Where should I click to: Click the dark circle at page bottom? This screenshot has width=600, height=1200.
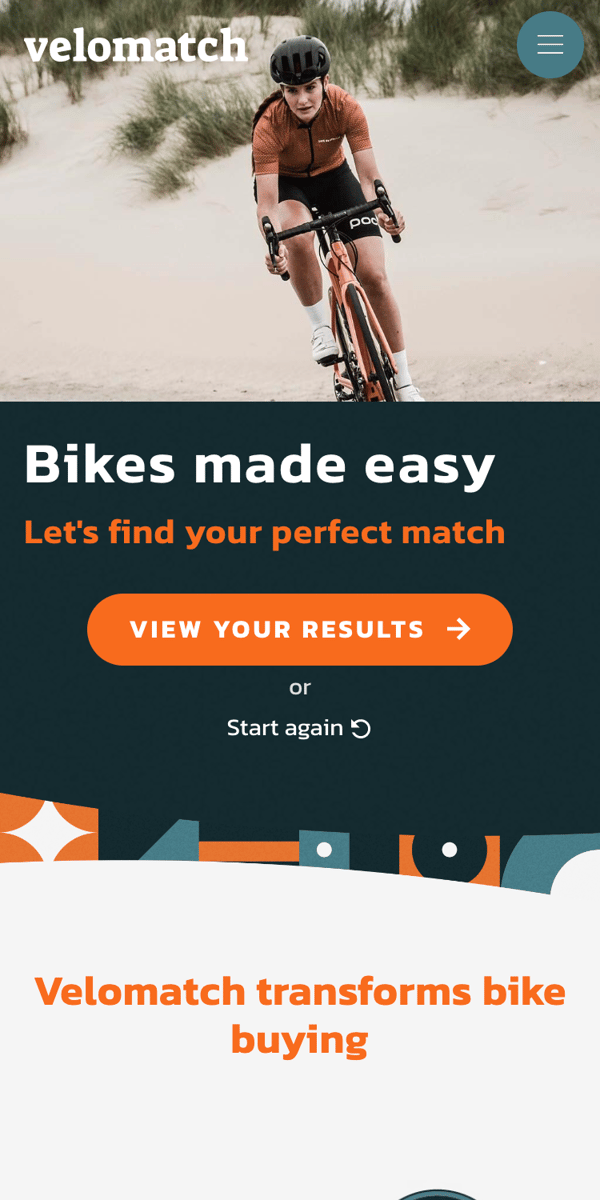click(436, 1195)
